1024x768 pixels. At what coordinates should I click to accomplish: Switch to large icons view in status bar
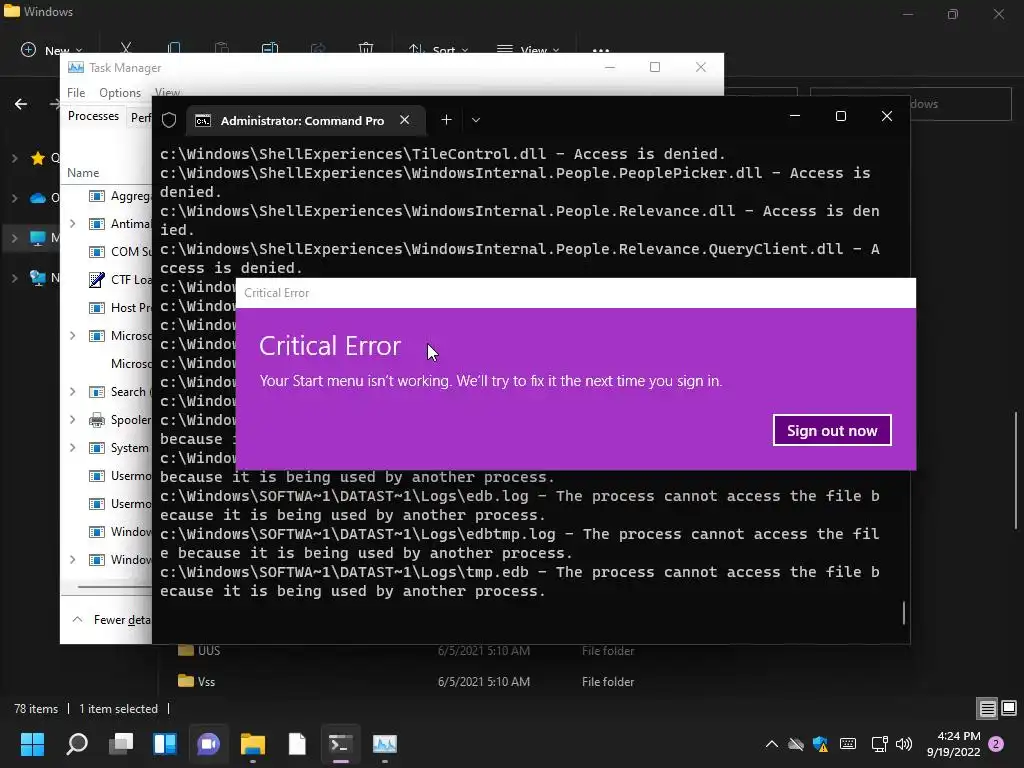click(1009, 709)
